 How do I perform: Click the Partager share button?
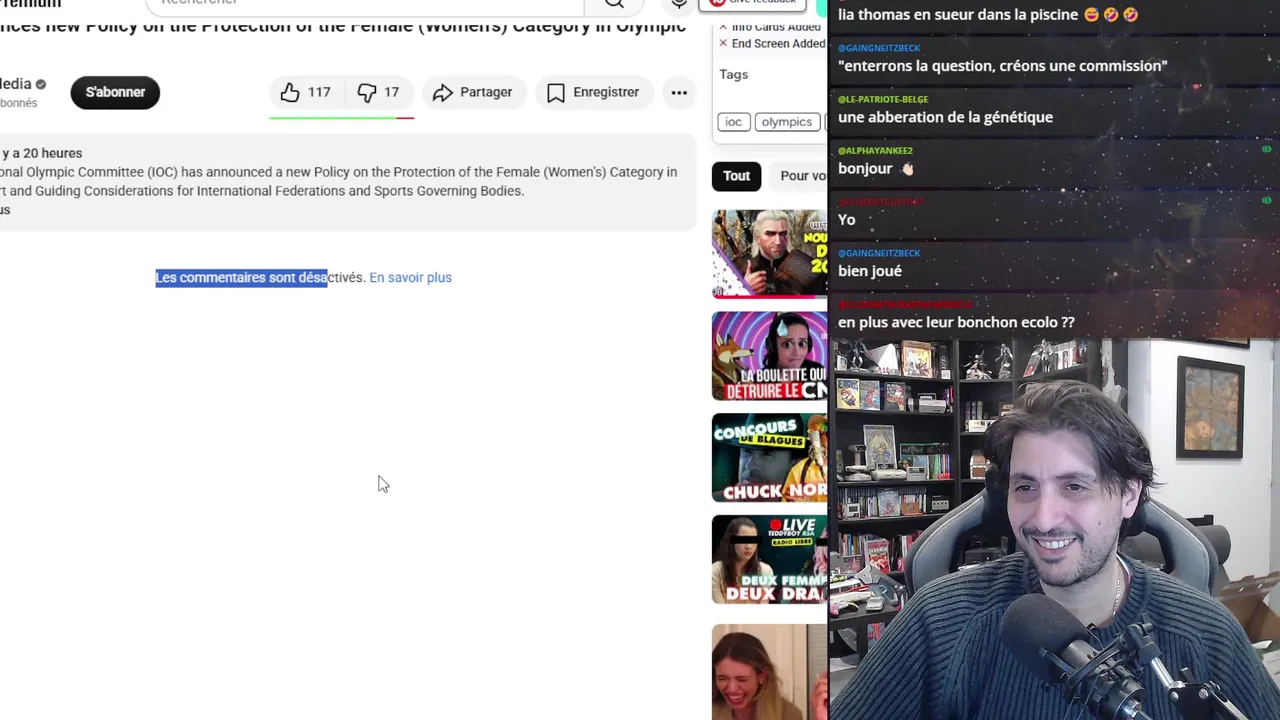click(473, 92)
